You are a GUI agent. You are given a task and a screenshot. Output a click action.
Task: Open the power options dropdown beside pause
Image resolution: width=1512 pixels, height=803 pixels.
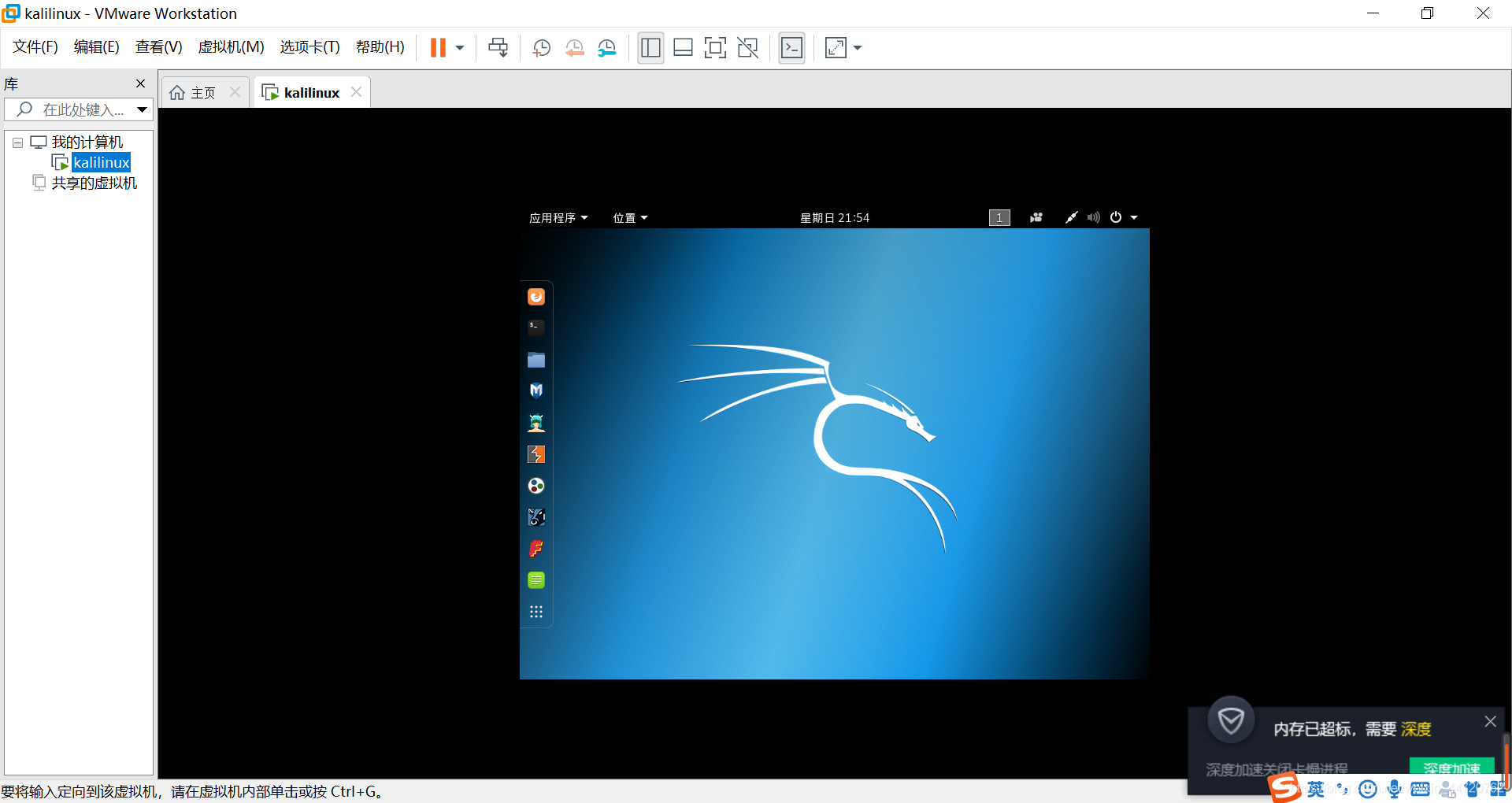(460, 48)
